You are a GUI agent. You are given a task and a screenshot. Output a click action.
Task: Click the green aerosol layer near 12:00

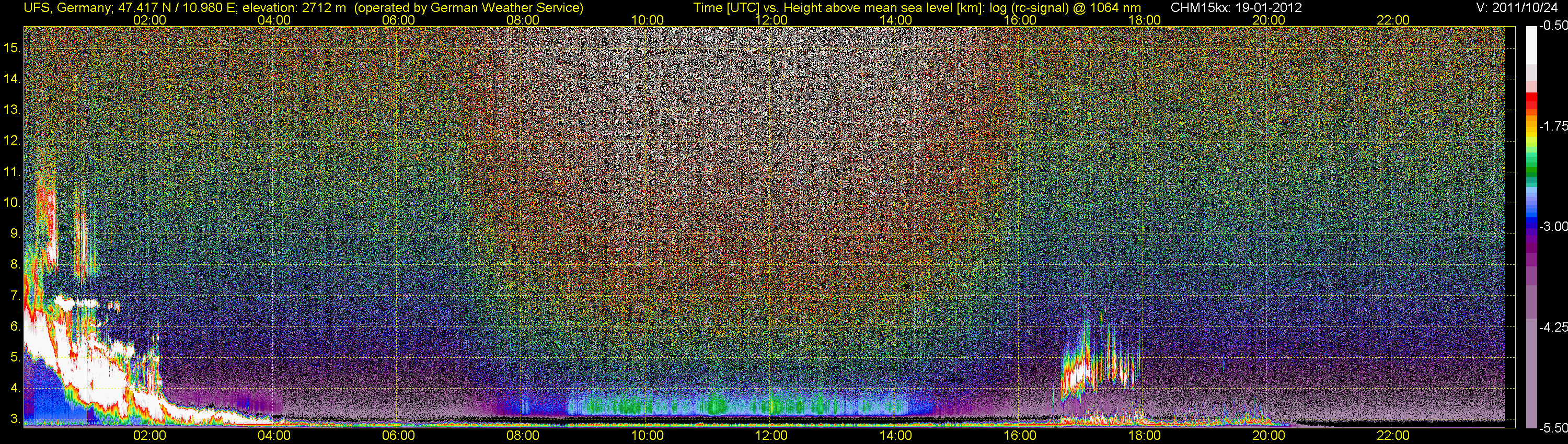point(773,404)
